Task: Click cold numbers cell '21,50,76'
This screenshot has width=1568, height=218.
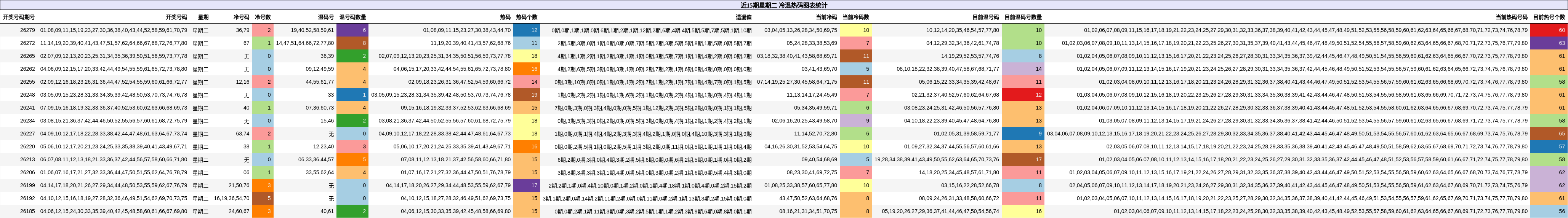Action: pyautogui.click(x=239, y=185)
